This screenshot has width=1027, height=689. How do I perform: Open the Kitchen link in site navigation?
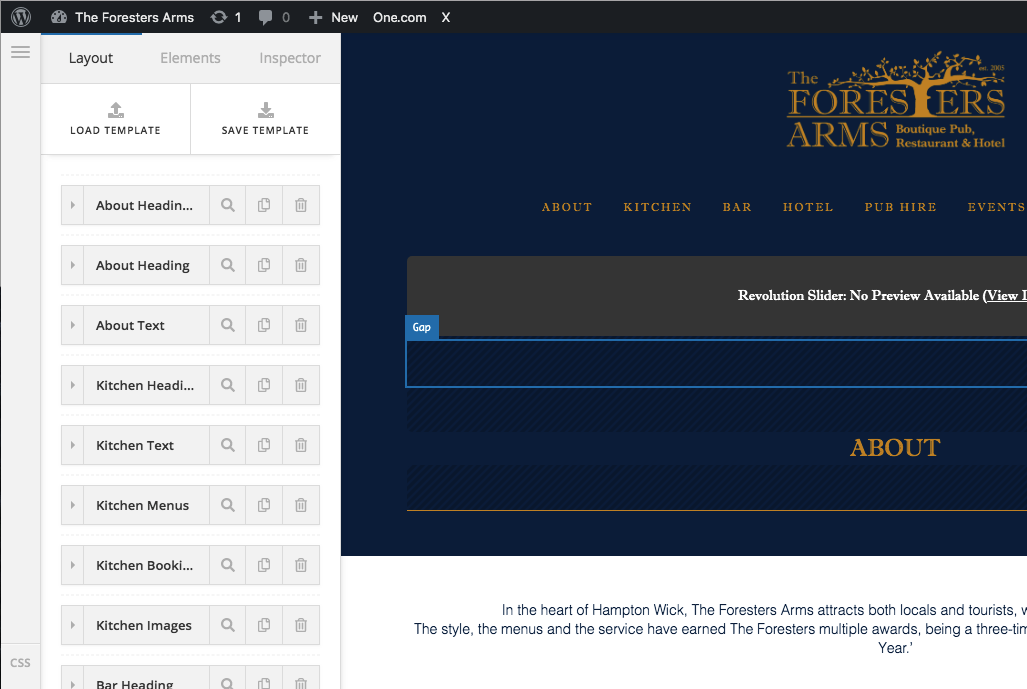point(657,207)
